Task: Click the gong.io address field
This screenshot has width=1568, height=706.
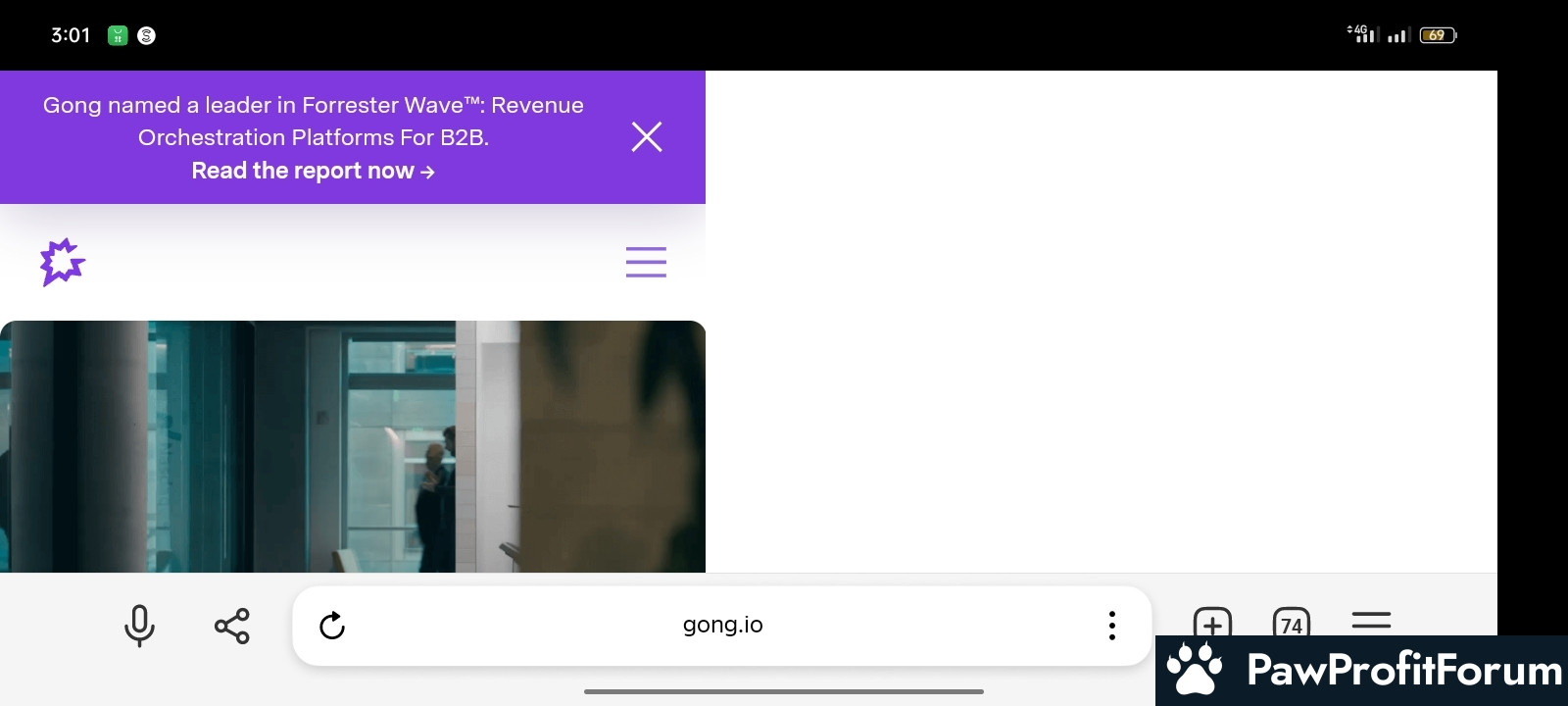Action: (722, 625)
